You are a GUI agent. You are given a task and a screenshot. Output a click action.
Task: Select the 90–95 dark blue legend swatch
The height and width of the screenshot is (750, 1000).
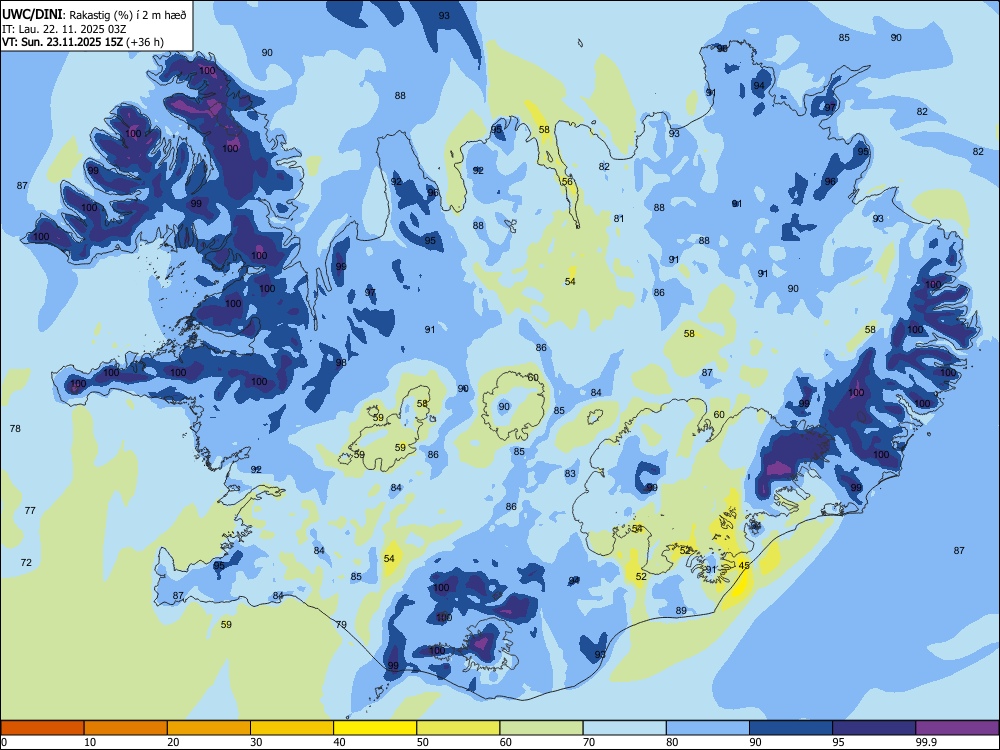tap(791, 728)
